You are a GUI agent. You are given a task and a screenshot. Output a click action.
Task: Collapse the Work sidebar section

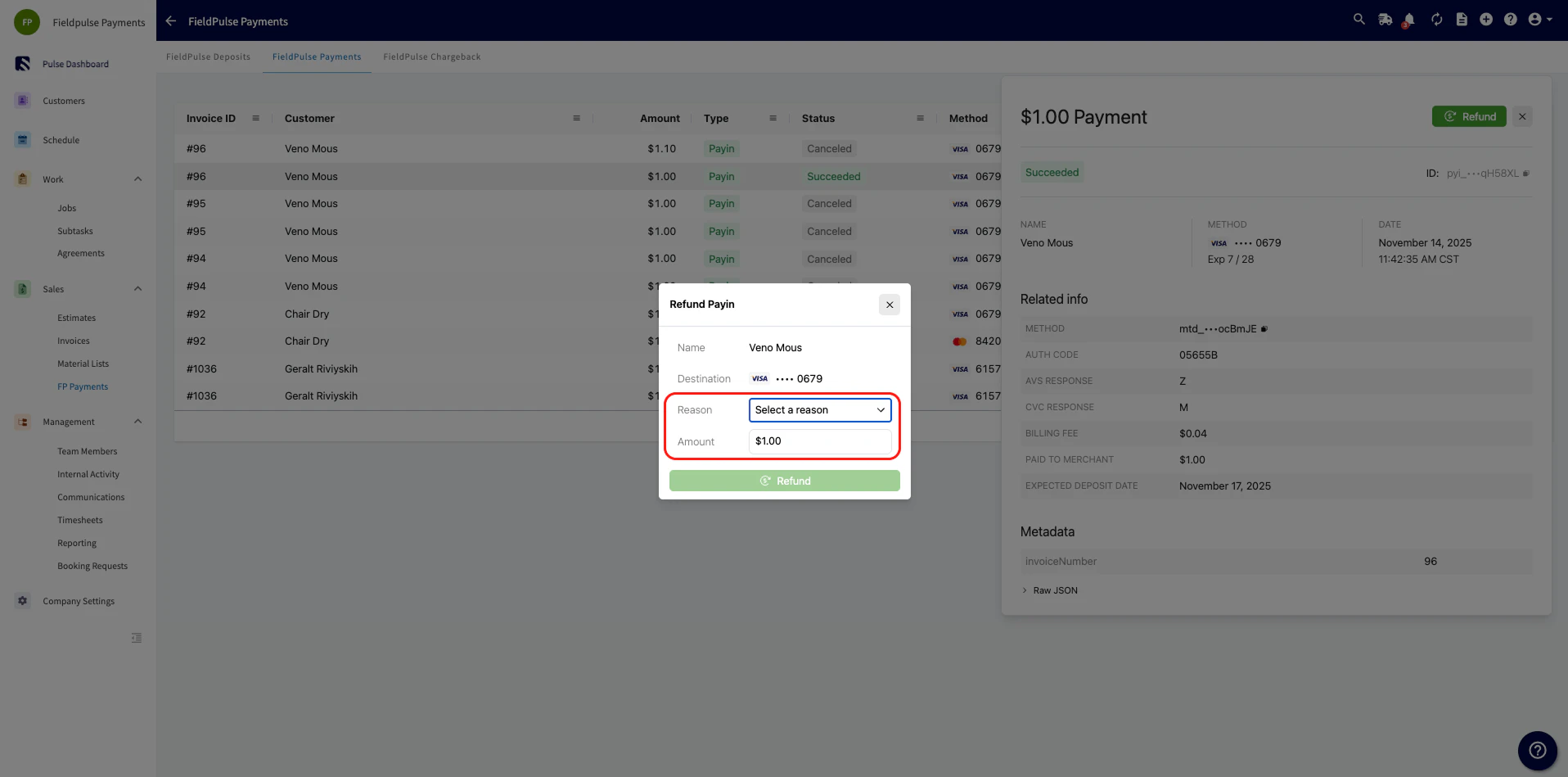click(x=137, y=179)
